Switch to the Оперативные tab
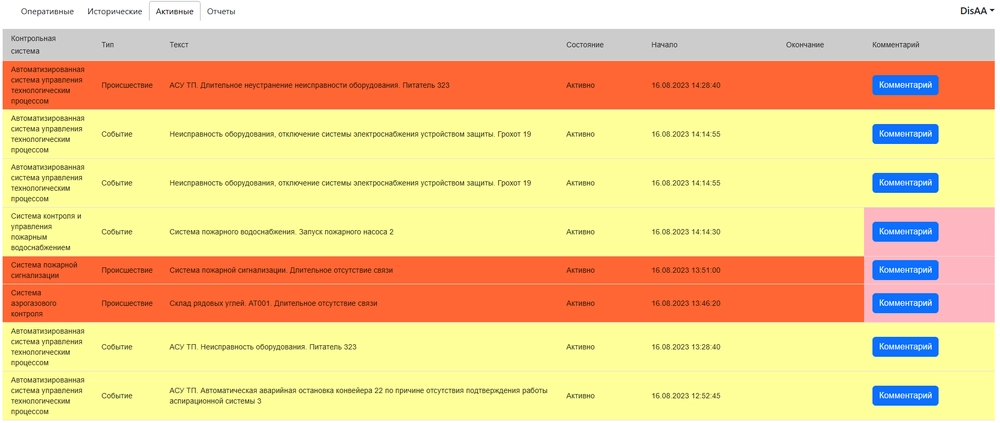The image size is (1000, 423). [x=48, y=11]
